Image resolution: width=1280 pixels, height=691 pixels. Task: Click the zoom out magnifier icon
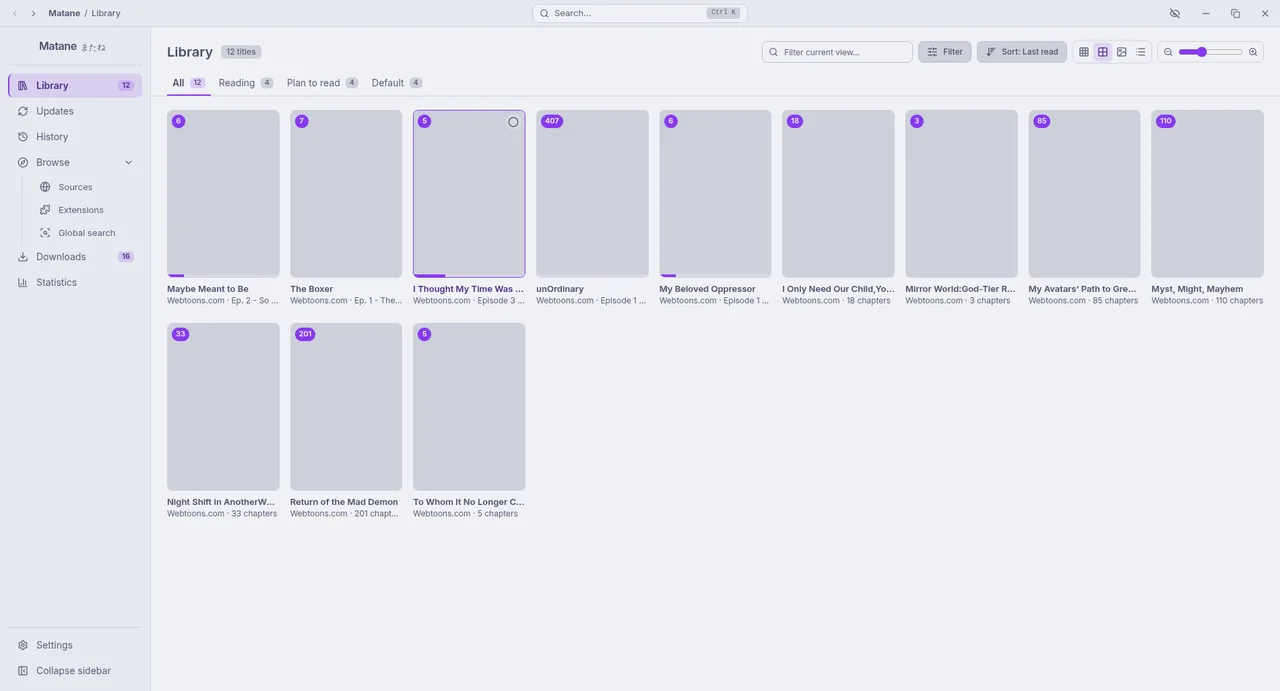pos(1168,52)
